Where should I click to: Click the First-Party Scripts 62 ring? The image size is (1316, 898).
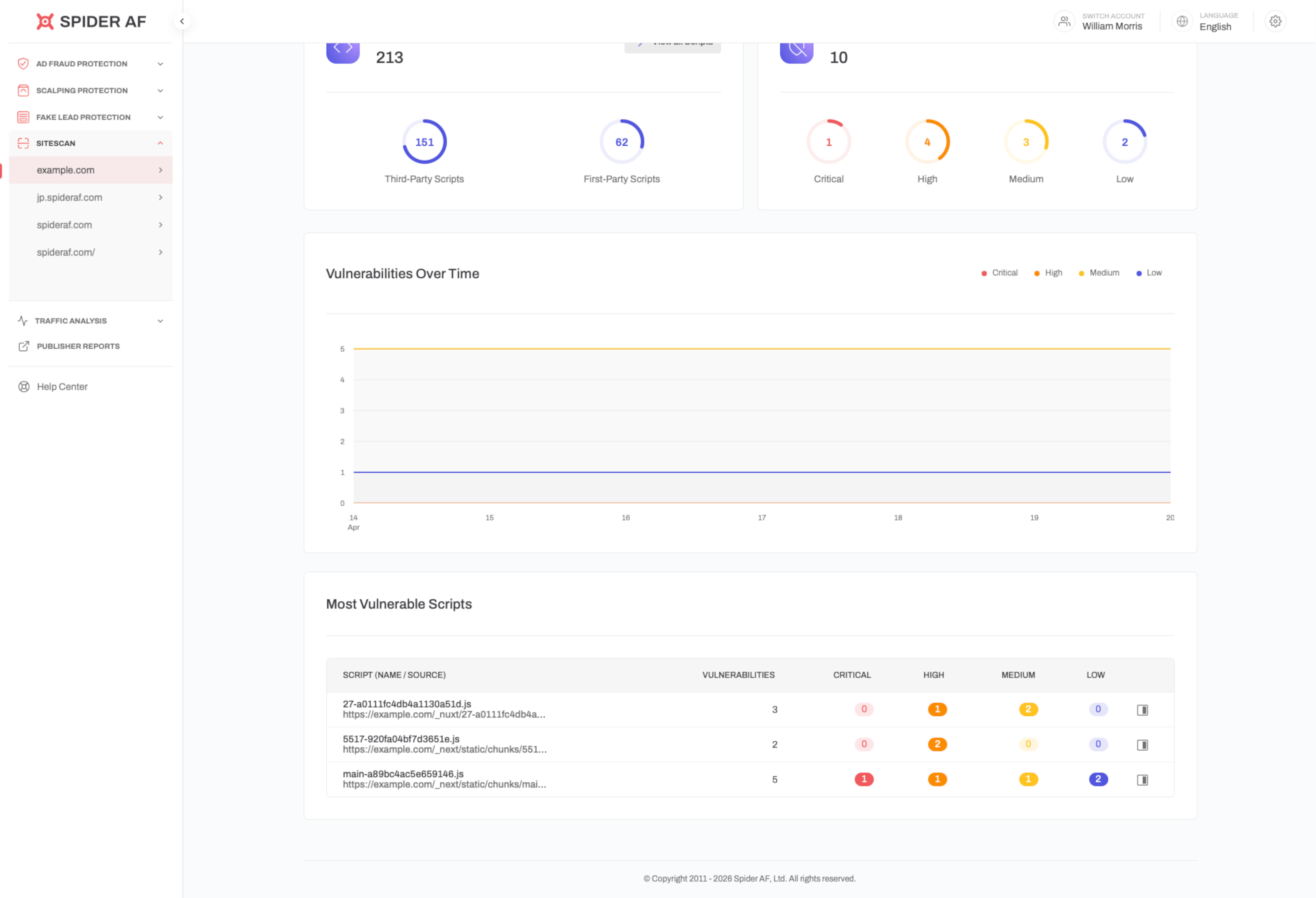point(622,142)
